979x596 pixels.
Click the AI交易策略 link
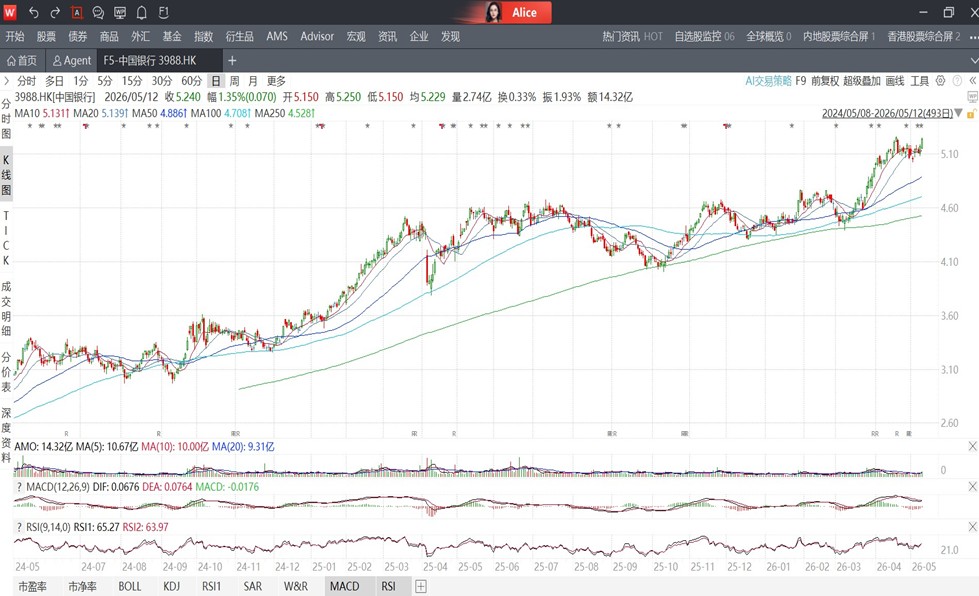coord(768,81)
